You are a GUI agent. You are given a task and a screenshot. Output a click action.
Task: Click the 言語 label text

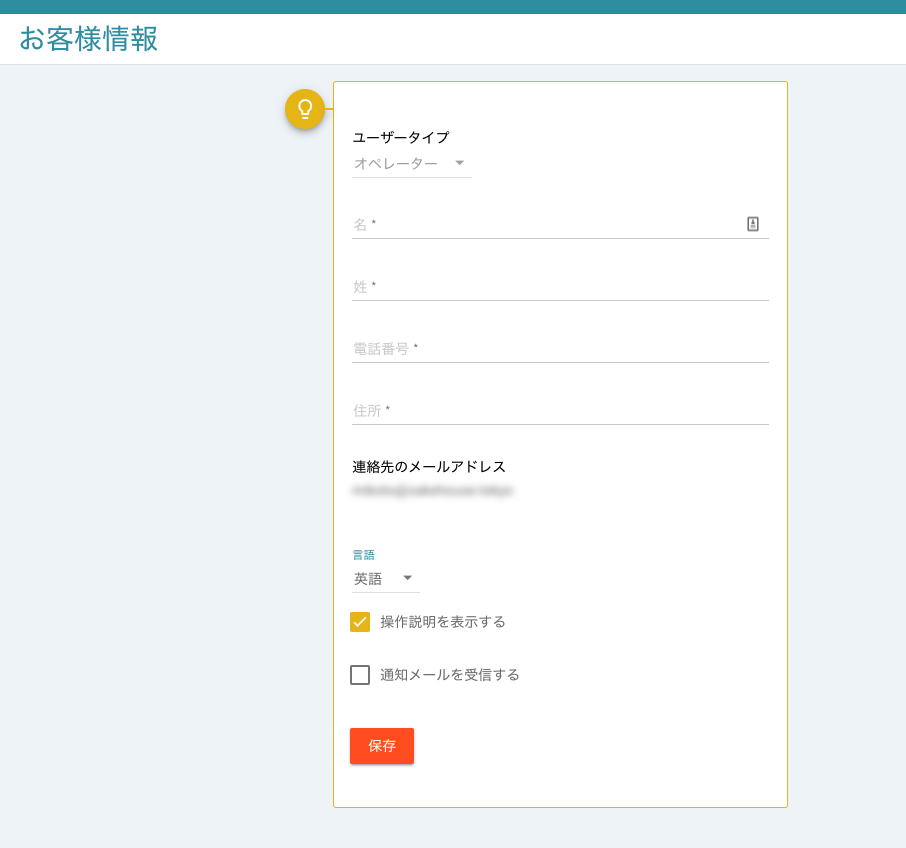[x=363, y=555]
